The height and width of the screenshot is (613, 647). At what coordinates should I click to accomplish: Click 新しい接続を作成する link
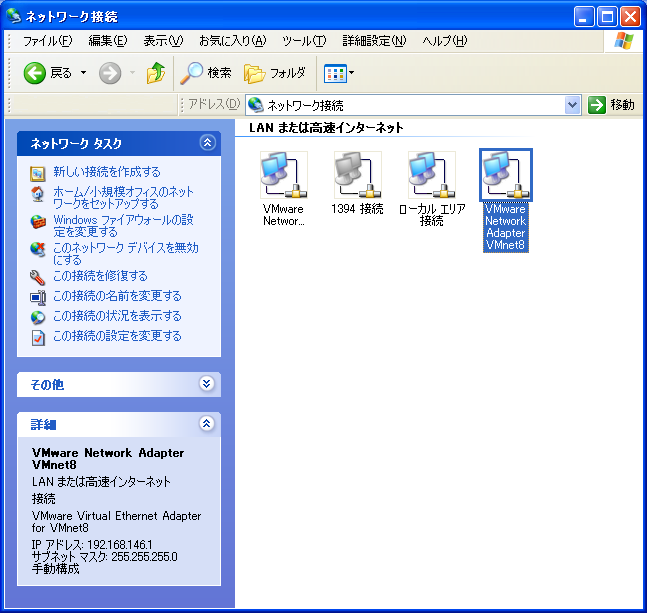(x=106, y=172)
